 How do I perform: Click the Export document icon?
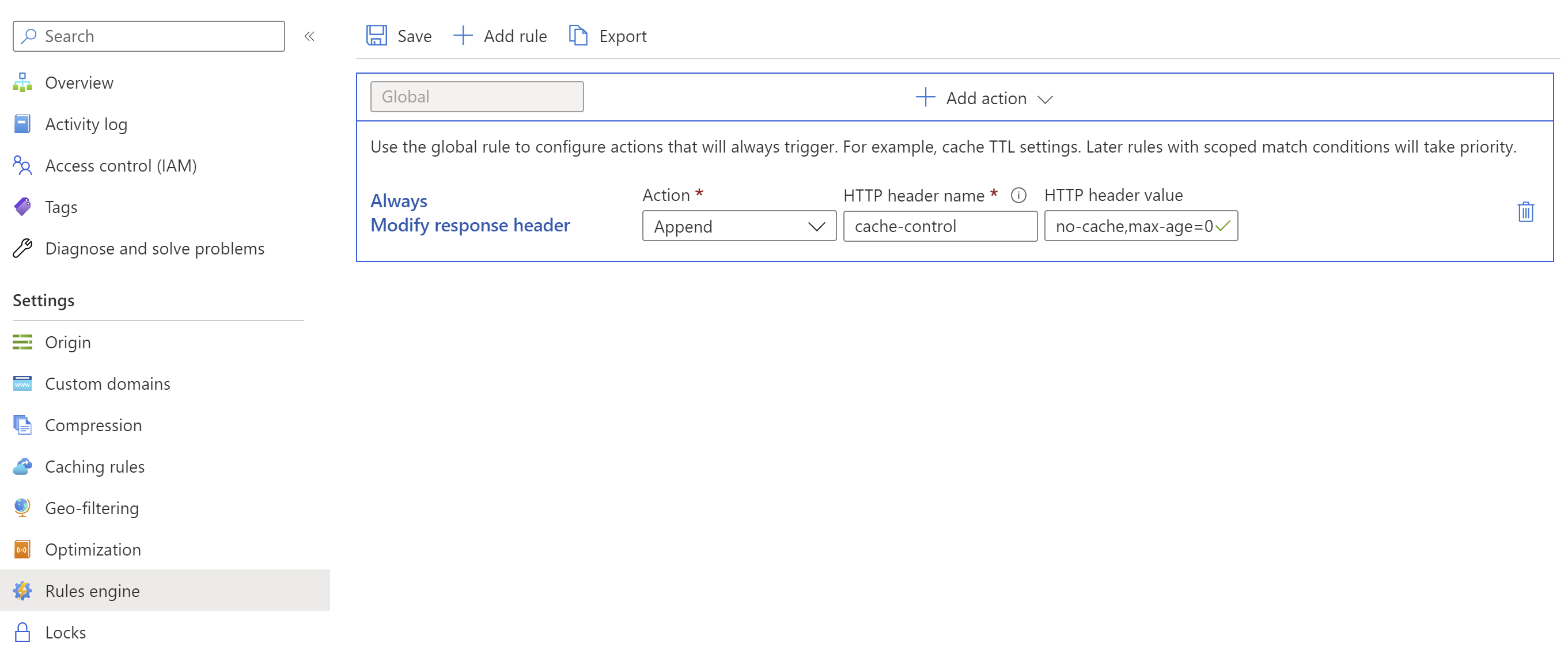coord(578,35)
